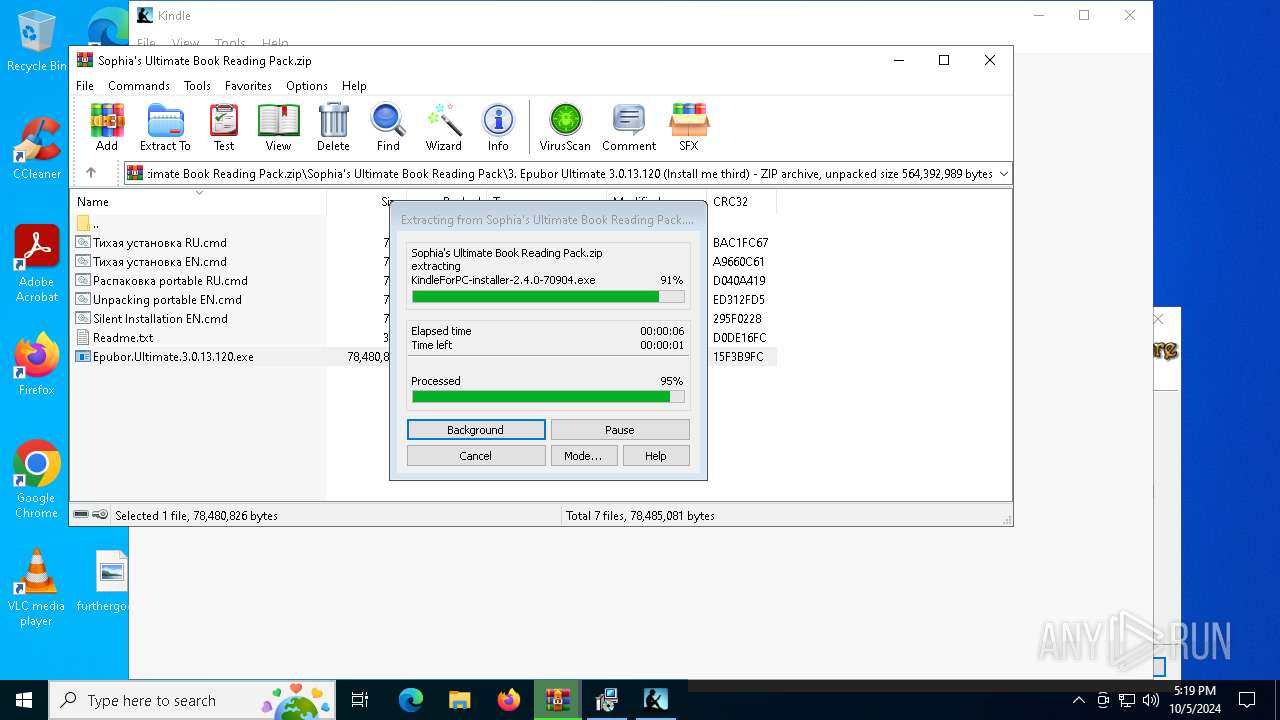
Task: Switch to Kindle taskbar icon
Action: (655, 700)
